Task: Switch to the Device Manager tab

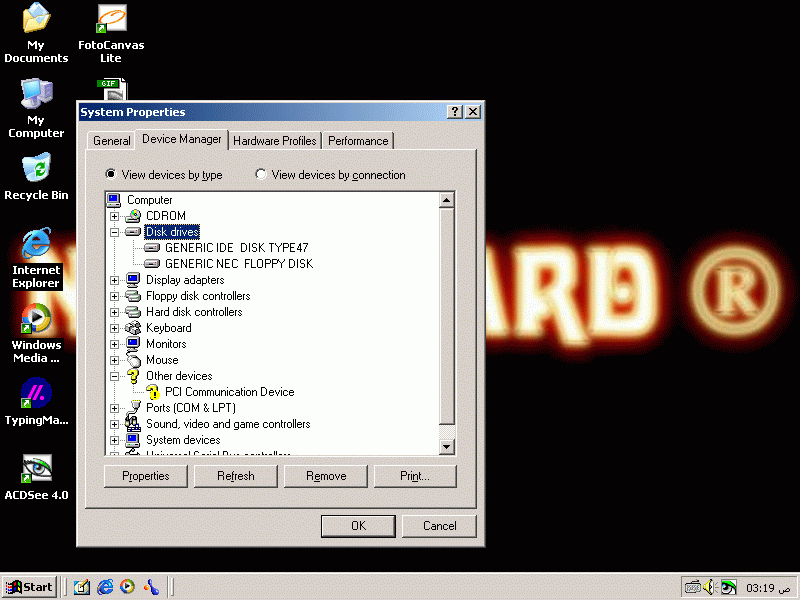Action: (x=182, y=139)
